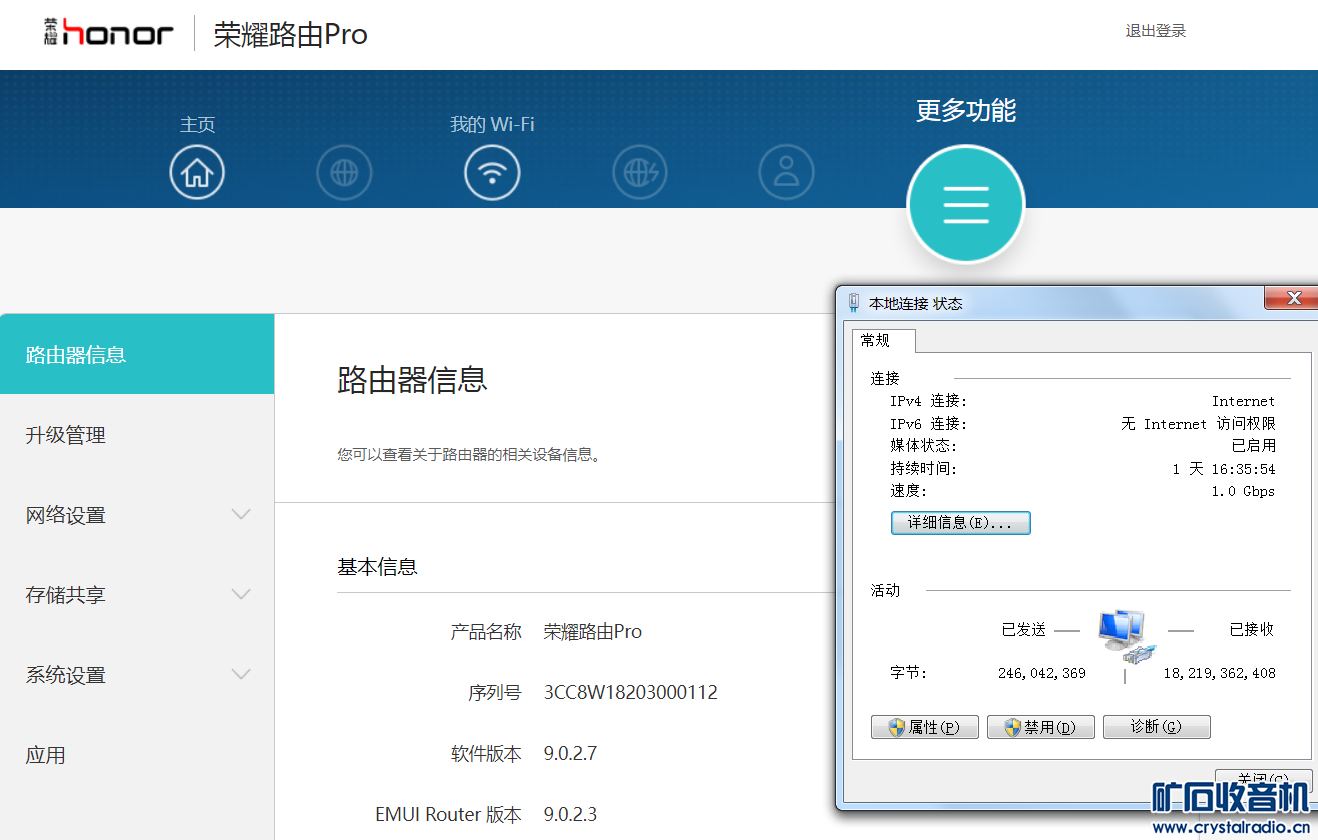1318x840 pixels.
Task: Select 路由器信息 in sidebar
Action: tap(137, 354)
